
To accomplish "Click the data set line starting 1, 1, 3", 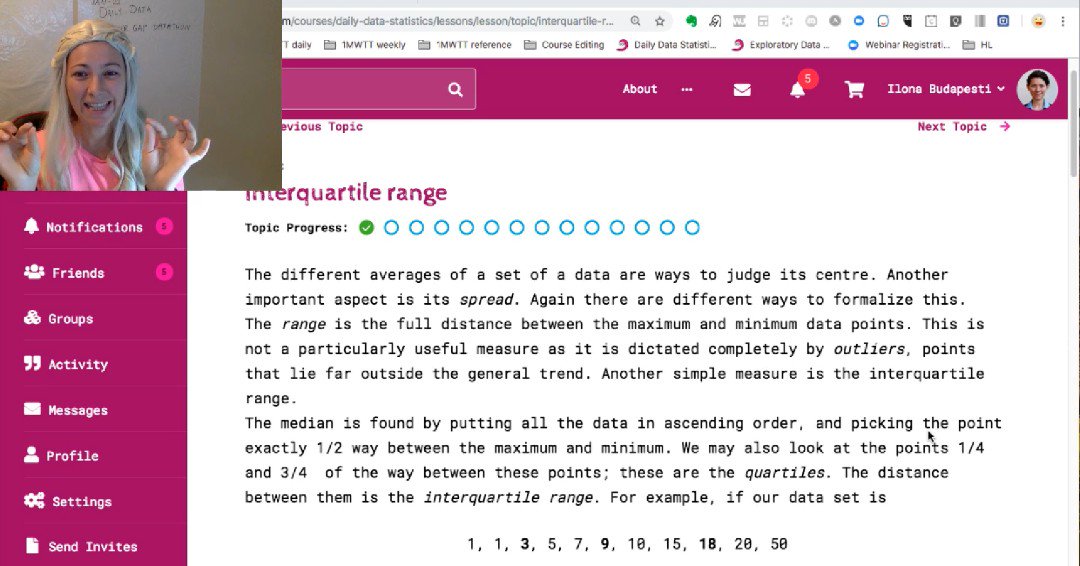I will pos(627,544).
